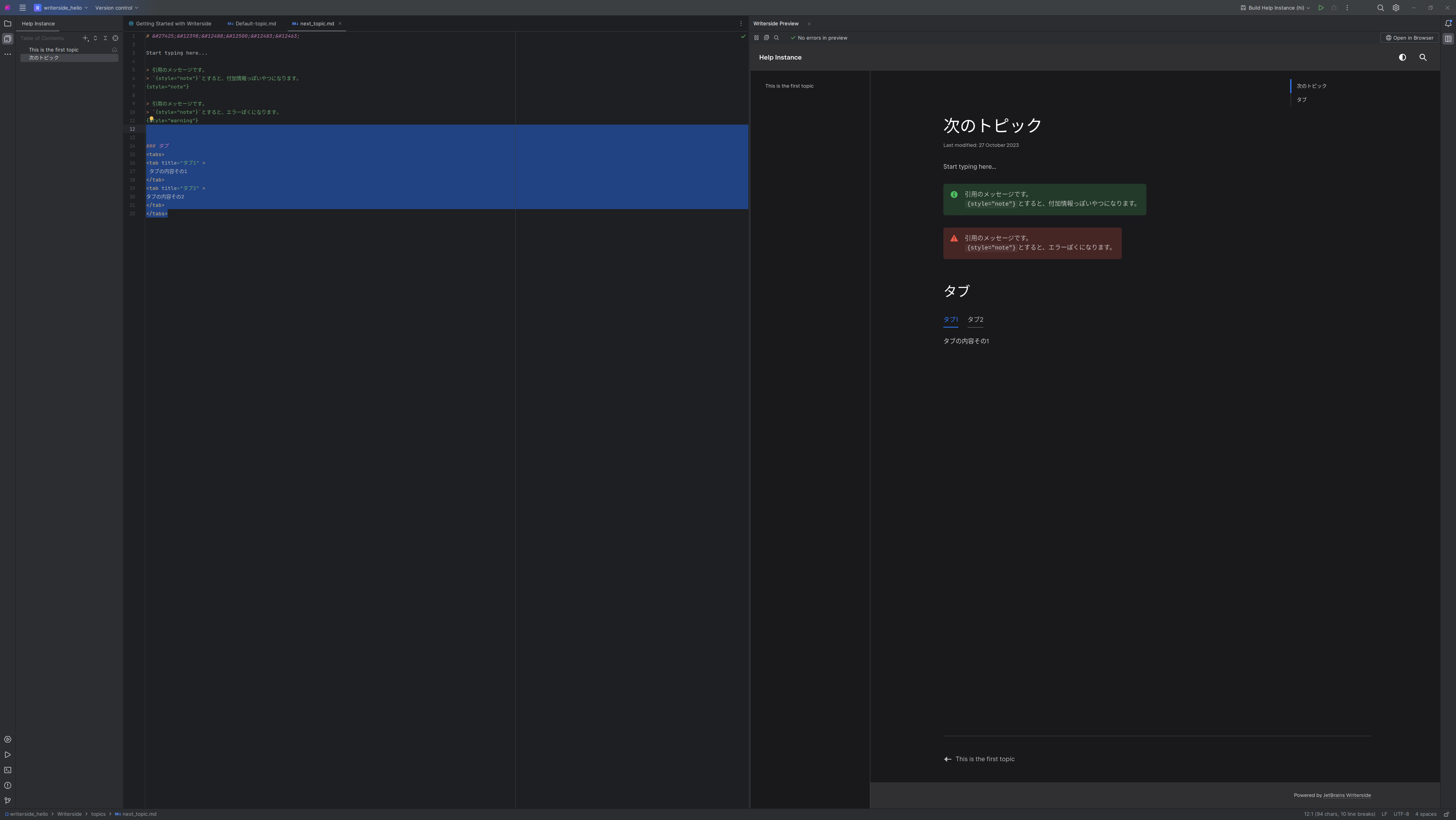Follow the JetBrains Writerside footer link

point(1346,796)
